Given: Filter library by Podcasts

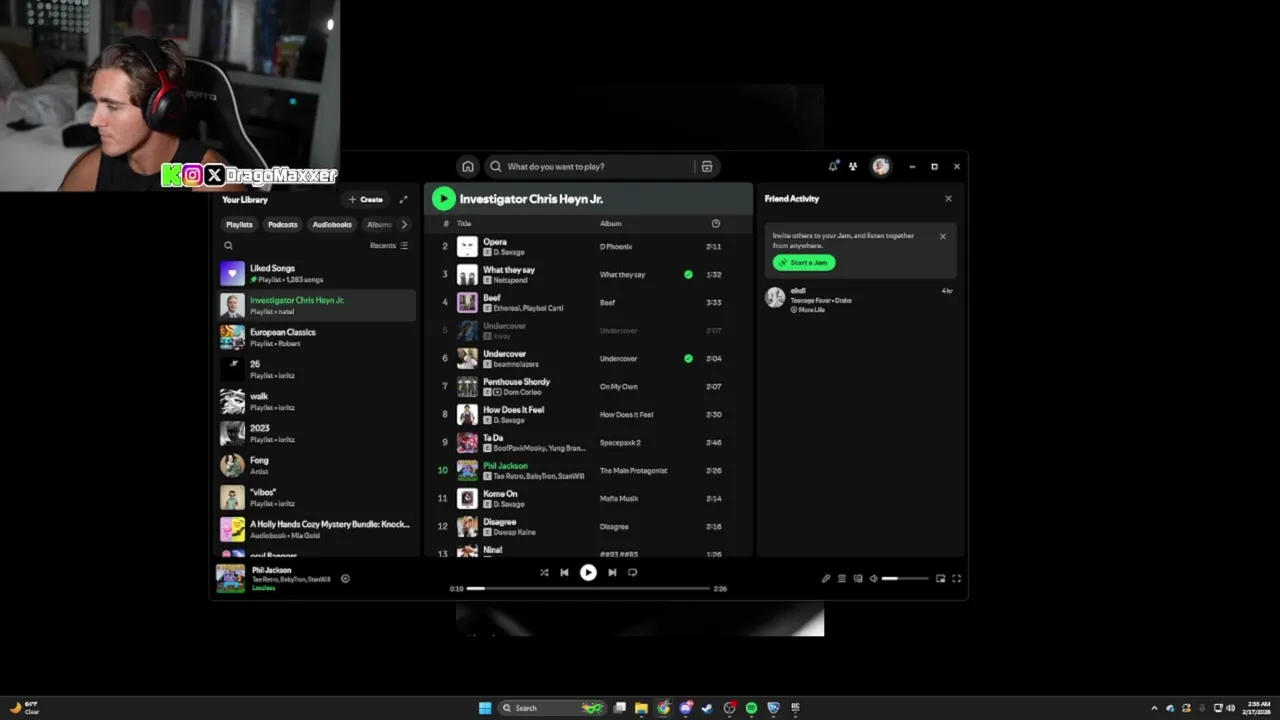Looking at the screenshot, I should pos(283,224).
